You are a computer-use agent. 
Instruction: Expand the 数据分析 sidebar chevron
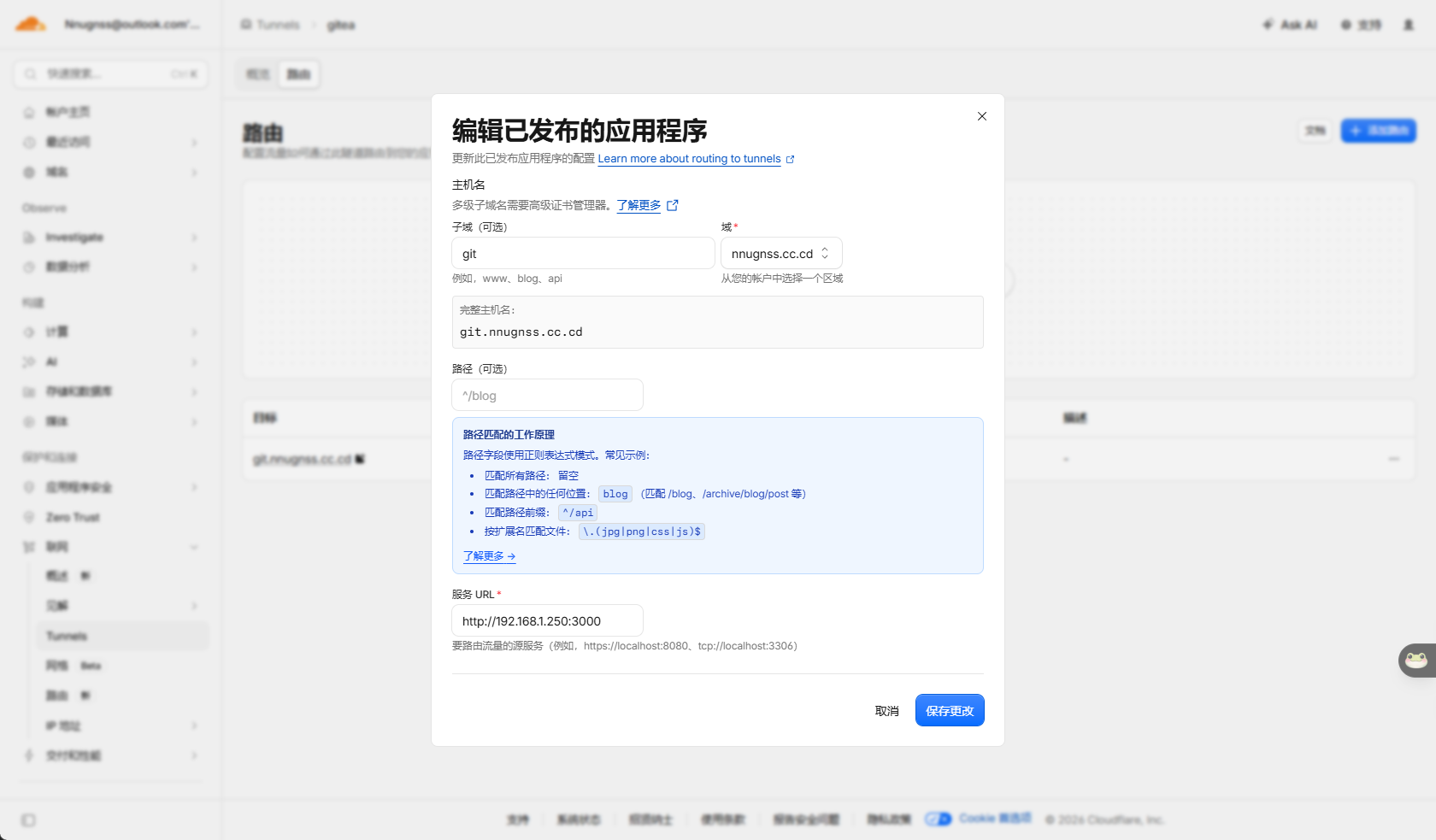click(x=194, y=267)
